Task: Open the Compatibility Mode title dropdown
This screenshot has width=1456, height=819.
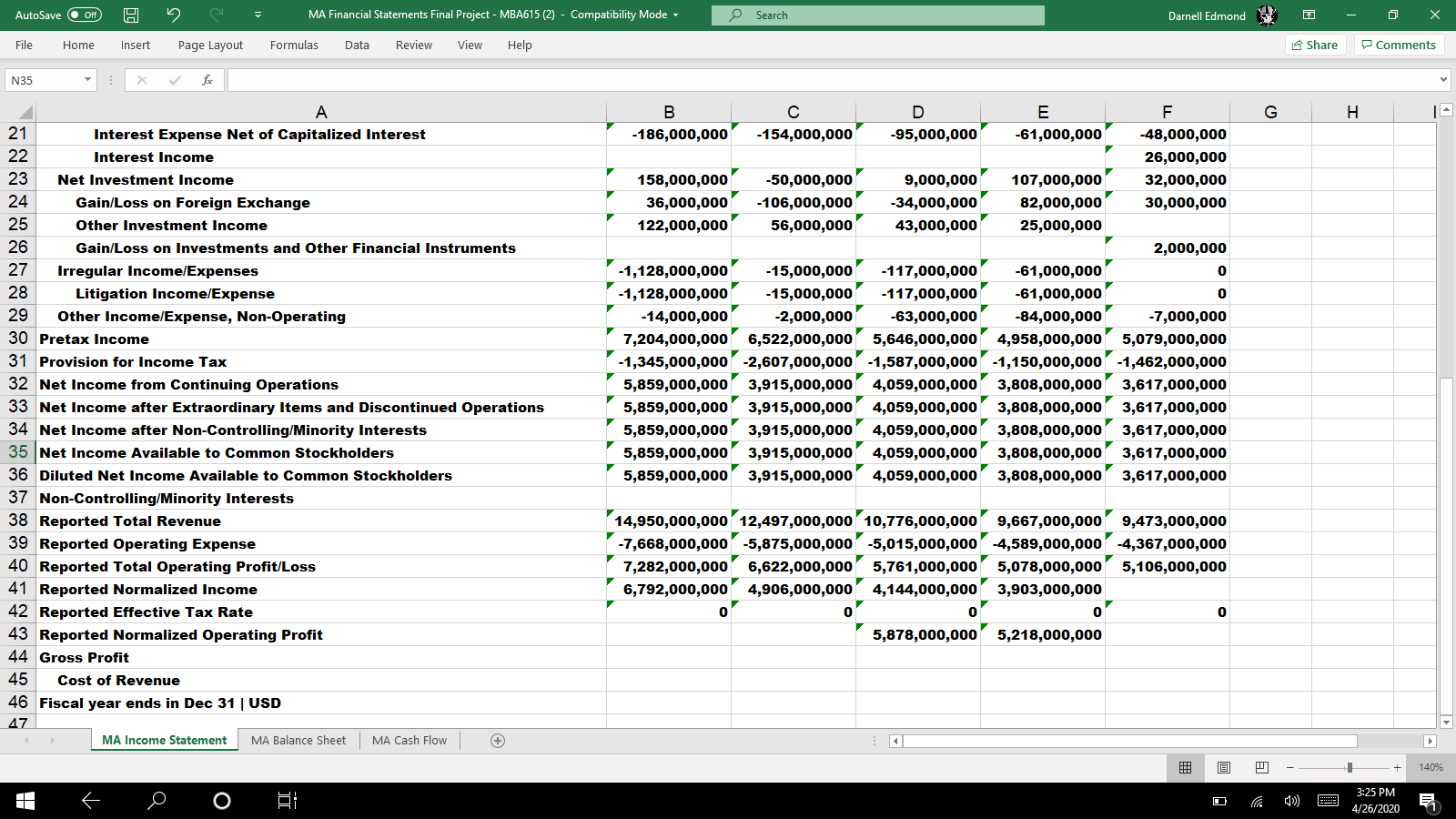Action: (675, 15)
